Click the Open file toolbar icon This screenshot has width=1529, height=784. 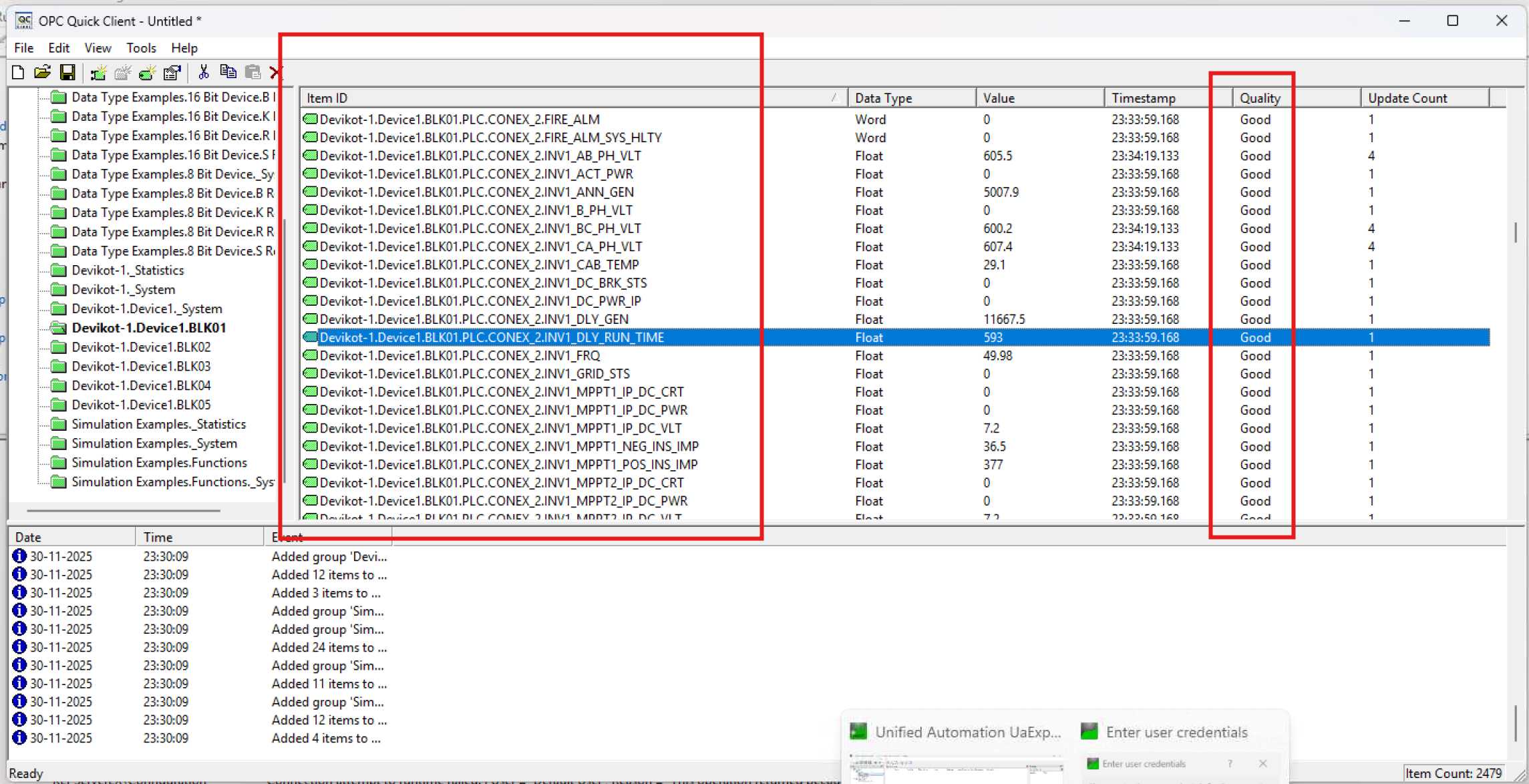click(43, 72)
